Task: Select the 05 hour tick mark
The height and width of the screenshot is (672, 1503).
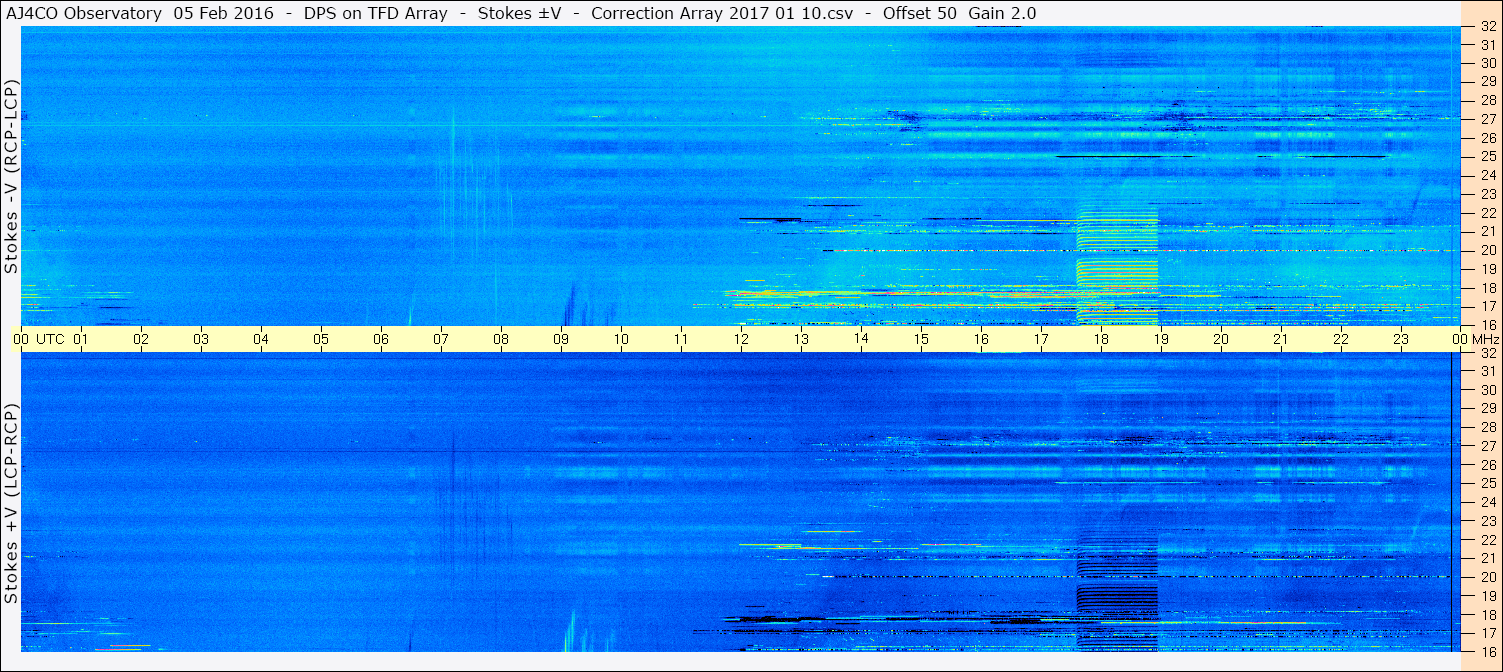Action: pyautogui.click(x=321, y=340)
